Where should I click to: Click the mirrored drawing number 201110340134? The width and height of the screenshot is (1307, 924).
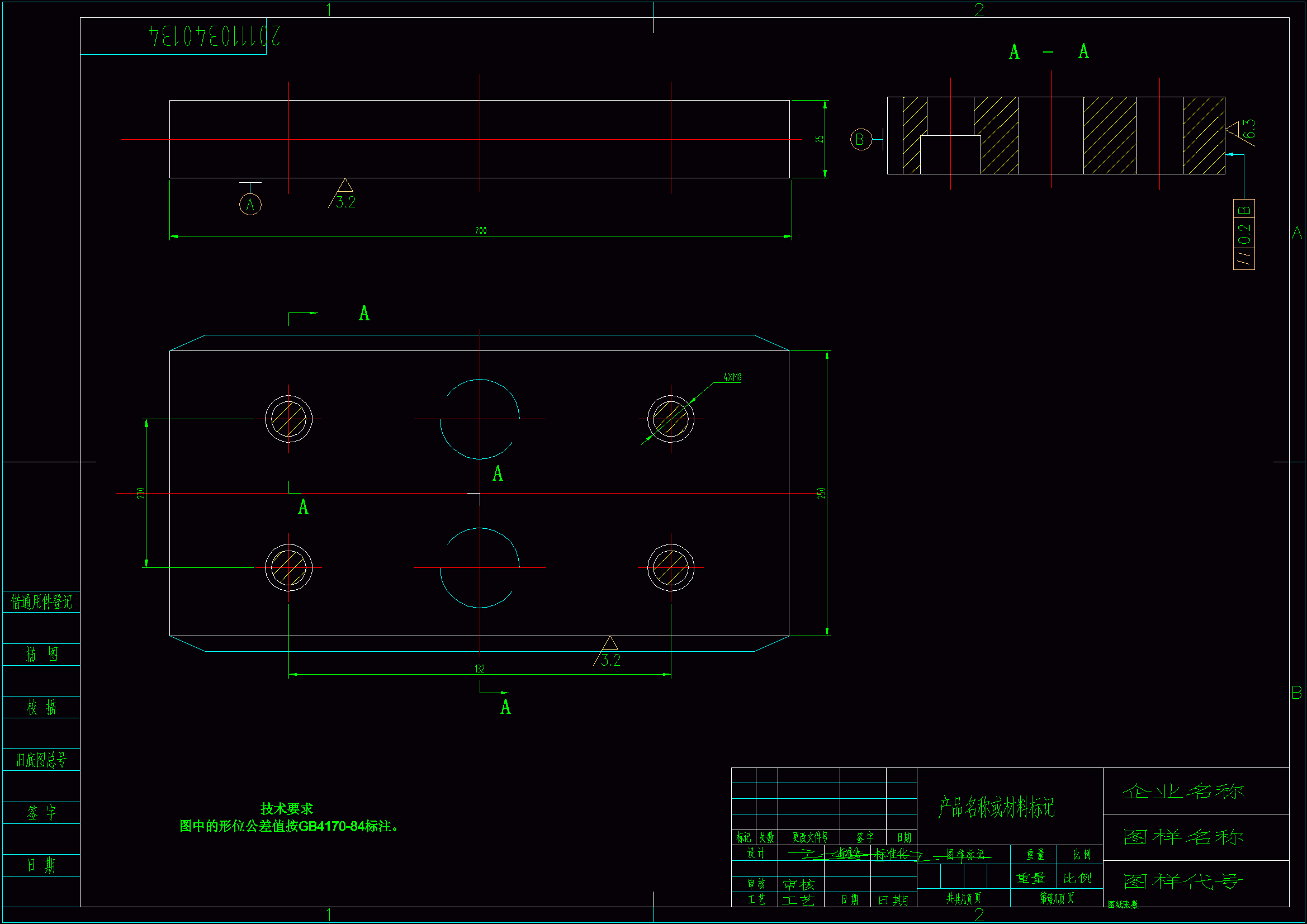(x=215, y=36)
